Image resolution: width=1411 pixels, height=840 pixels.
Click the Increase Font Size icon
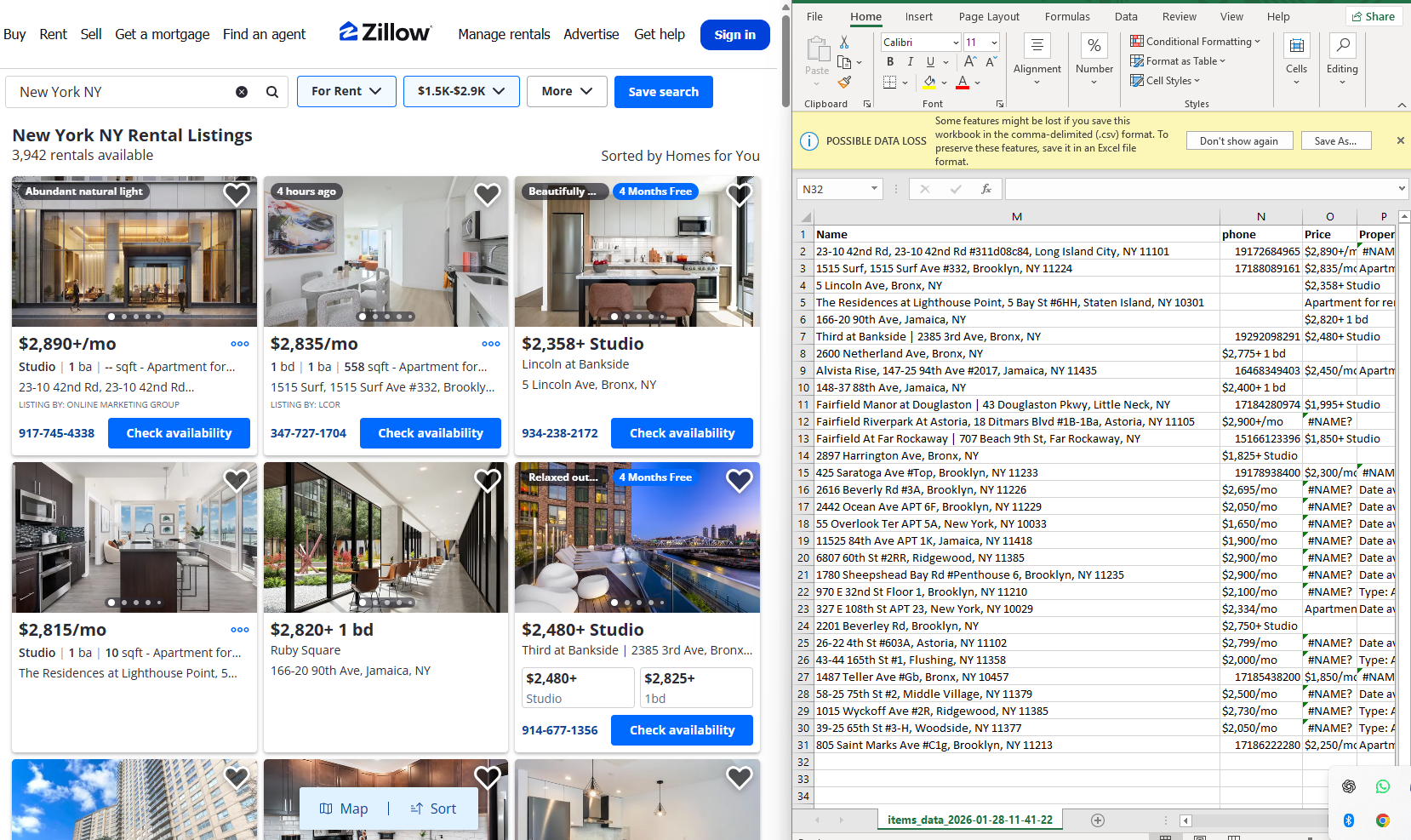(970, 62)
